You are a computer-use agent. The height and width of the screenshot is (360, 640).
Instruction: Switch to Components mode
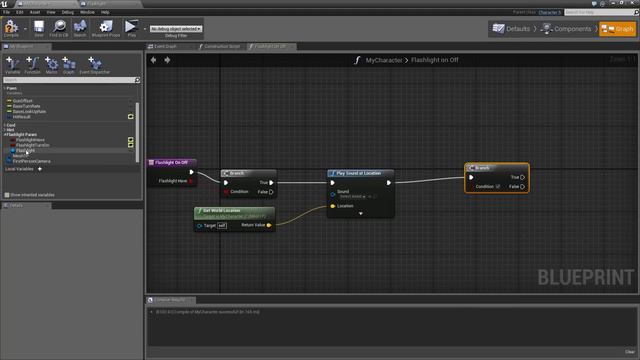pyautogui.click(x=567, y=29)
